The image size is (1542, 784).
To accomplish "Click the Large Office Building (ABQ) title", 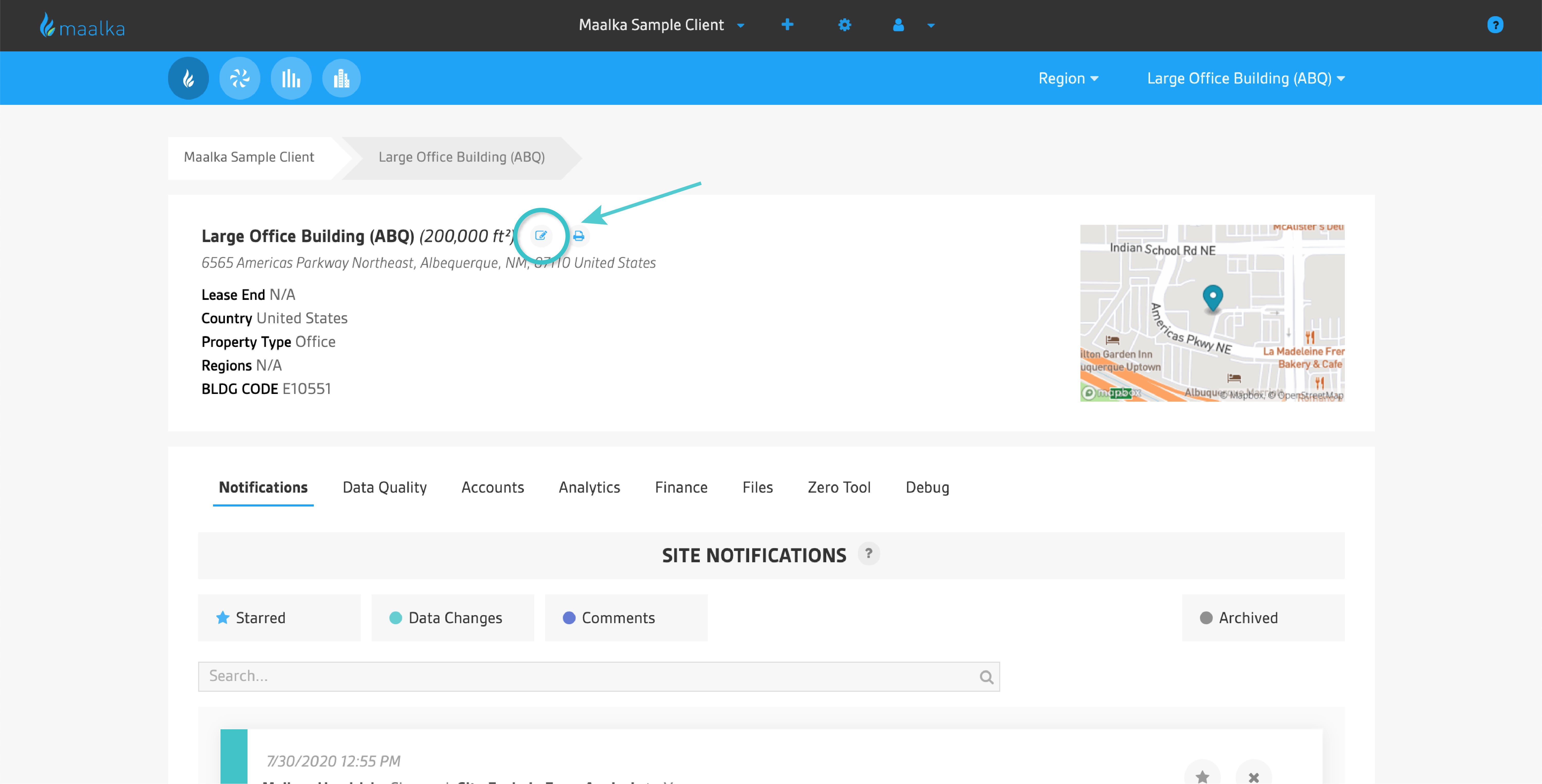I will click(x=308, y=236).
